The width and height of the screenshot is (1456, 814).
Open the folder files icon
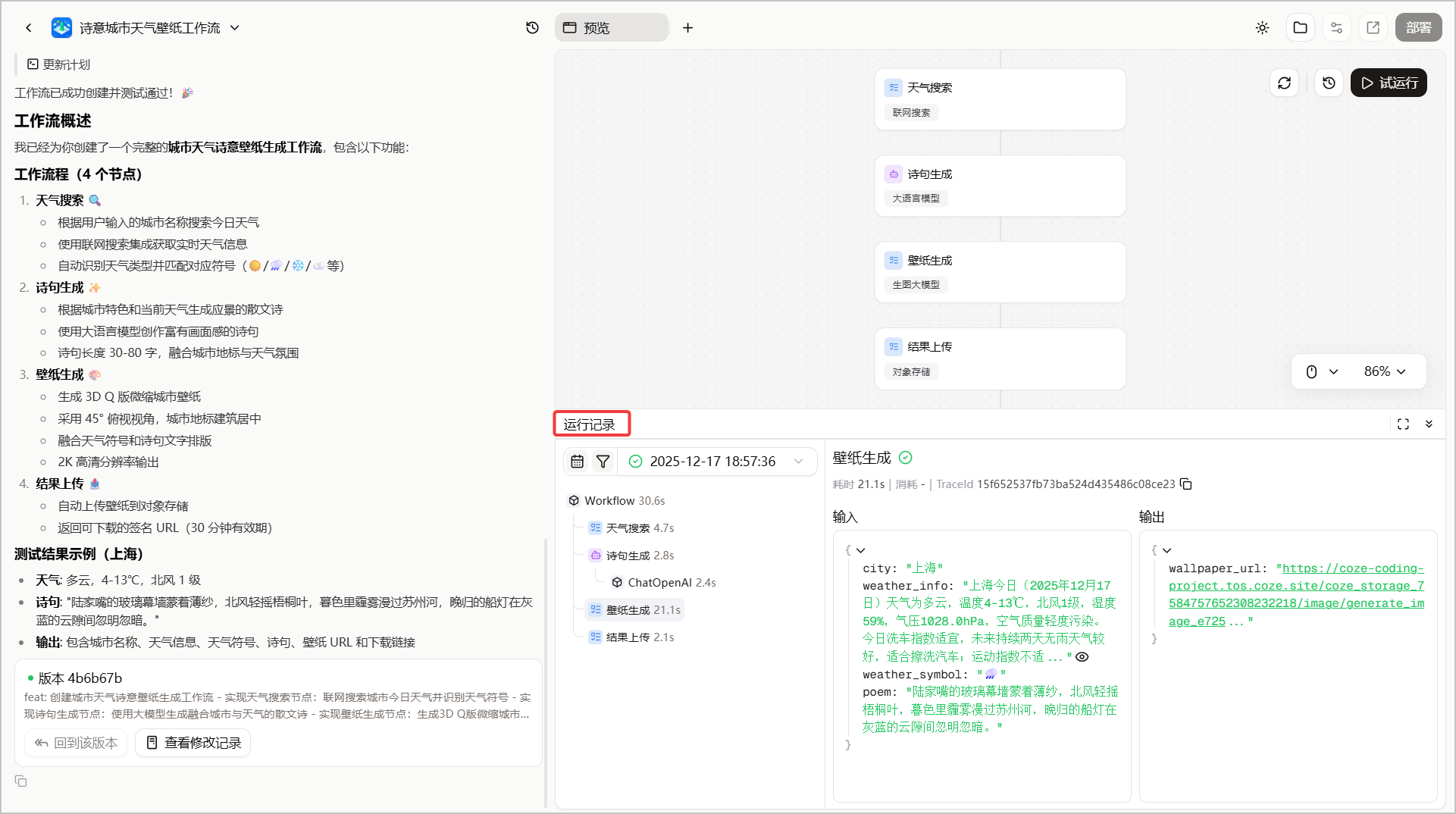click(1301, 28)
